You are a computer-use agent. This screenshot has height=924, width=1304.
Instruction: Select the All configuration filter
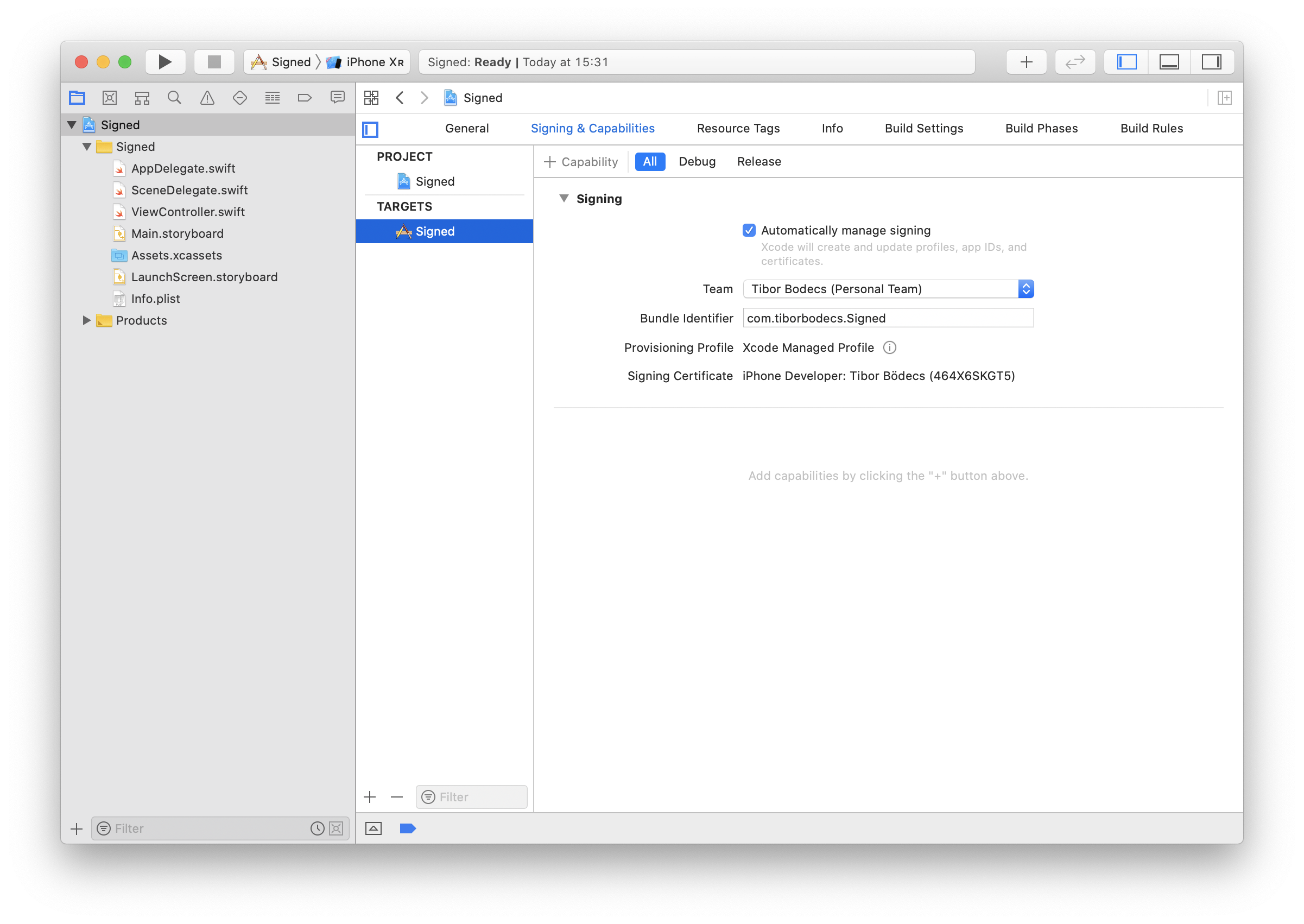pyautogui.click(x=648, y=161)
